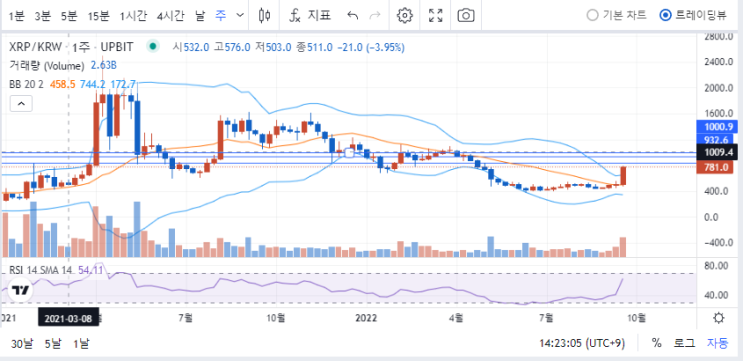
Task: Open the candlestick chart type selector
Action: pos(265,15)
